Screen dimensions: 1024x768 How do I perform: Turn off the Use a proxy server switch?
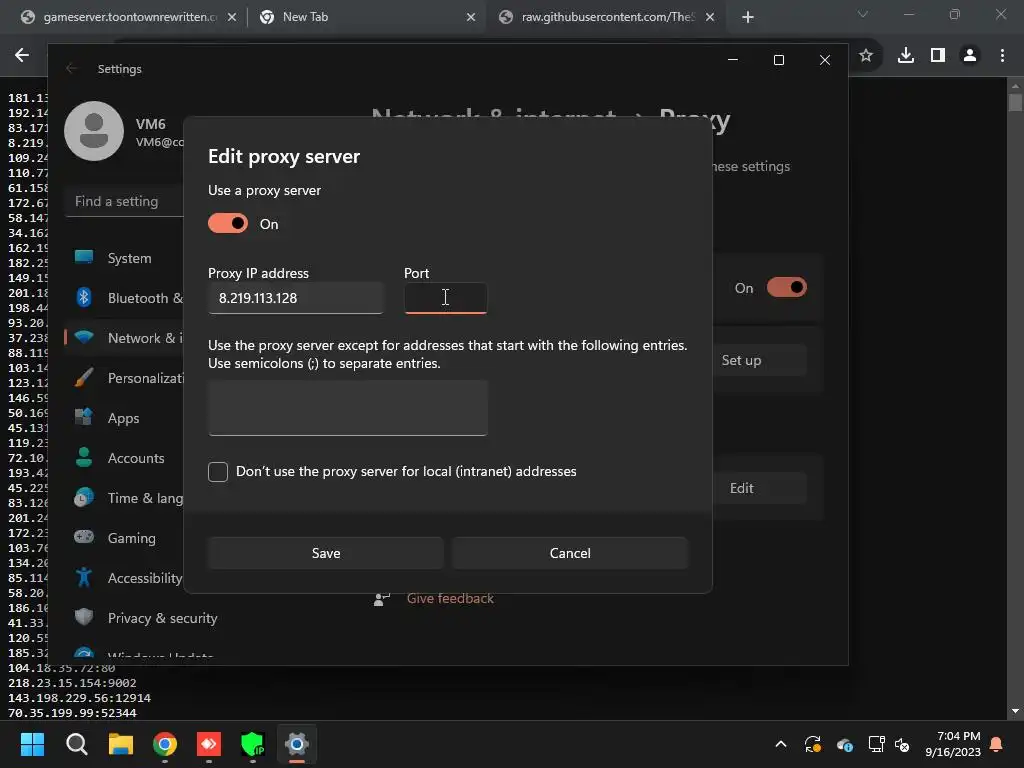point(228,223)
